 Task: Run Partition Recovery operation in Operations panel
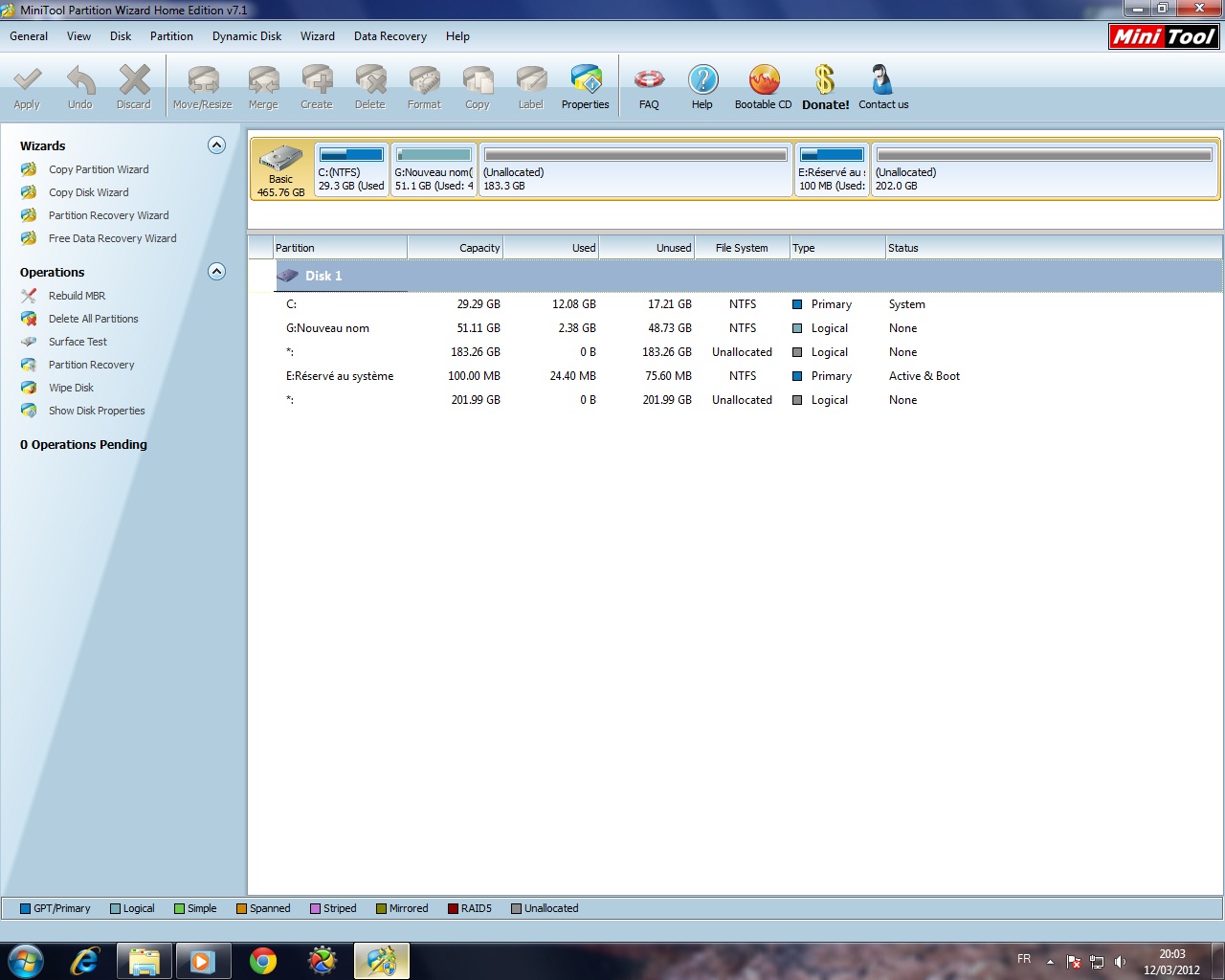(91, 365)
